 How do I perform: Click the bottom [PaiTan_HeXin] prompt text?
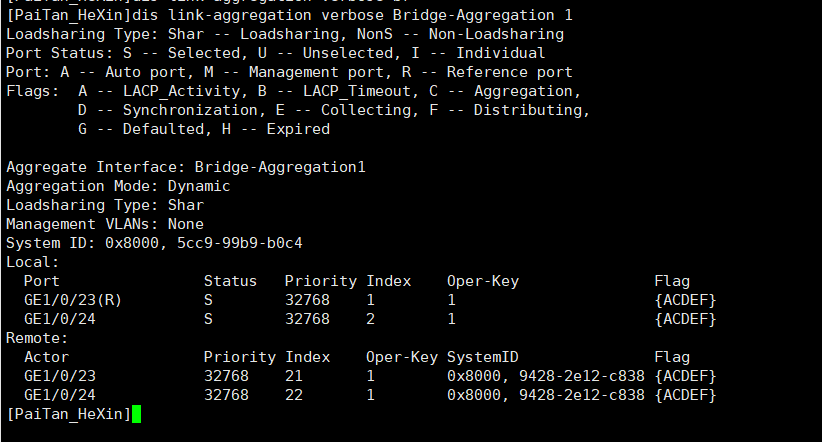(x=68, y=413)
